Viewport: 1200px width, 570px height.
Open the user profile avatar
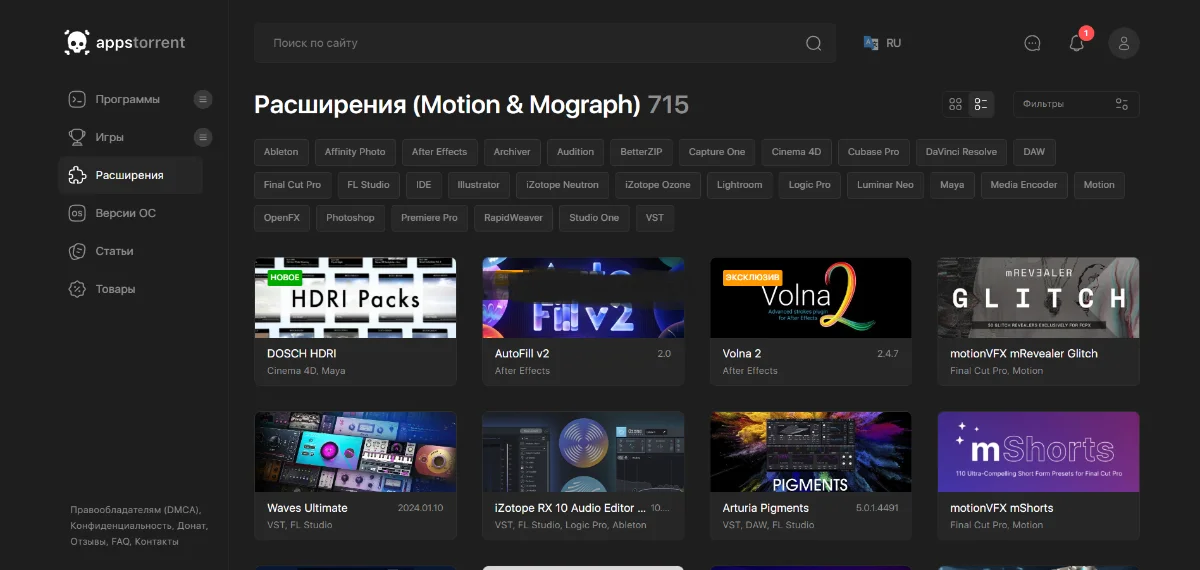[1124, 43]
